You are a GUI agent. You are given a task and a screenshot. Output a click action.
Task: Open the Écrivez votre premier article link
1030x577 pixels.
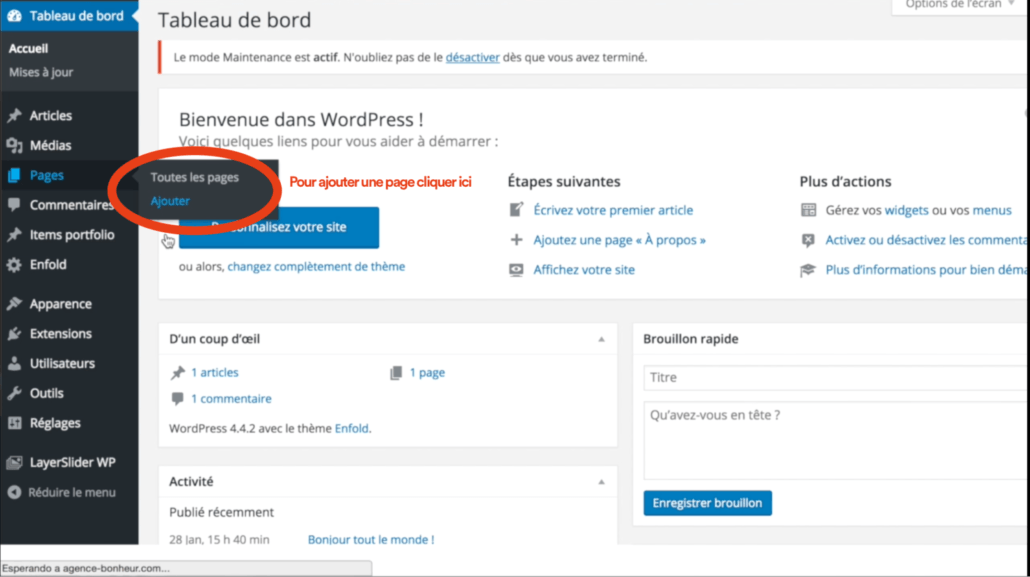tap(613, 210)
